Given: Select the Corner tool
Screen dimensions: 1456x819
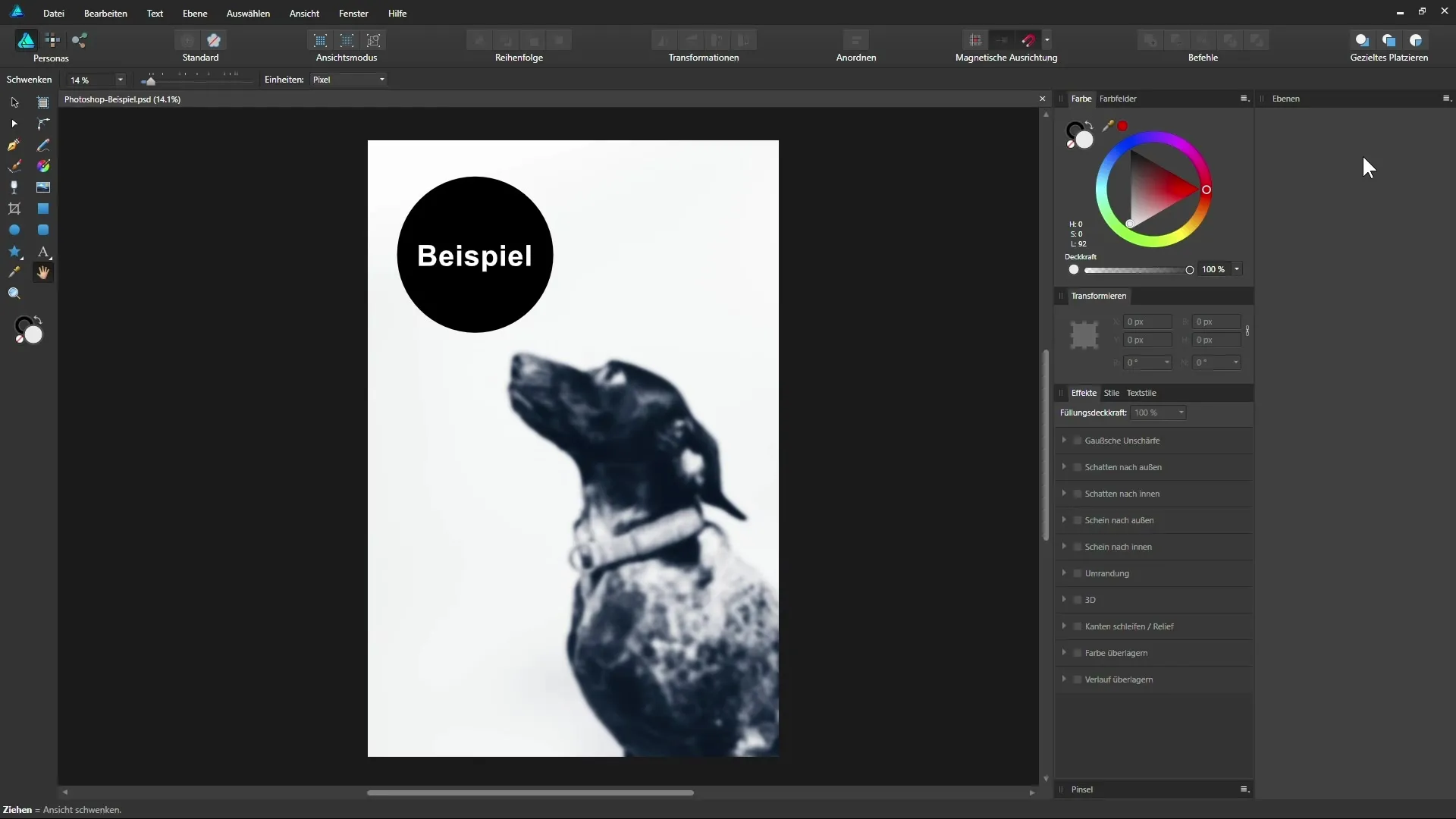Looking at the screenshot, I should (x=43, y=124).
